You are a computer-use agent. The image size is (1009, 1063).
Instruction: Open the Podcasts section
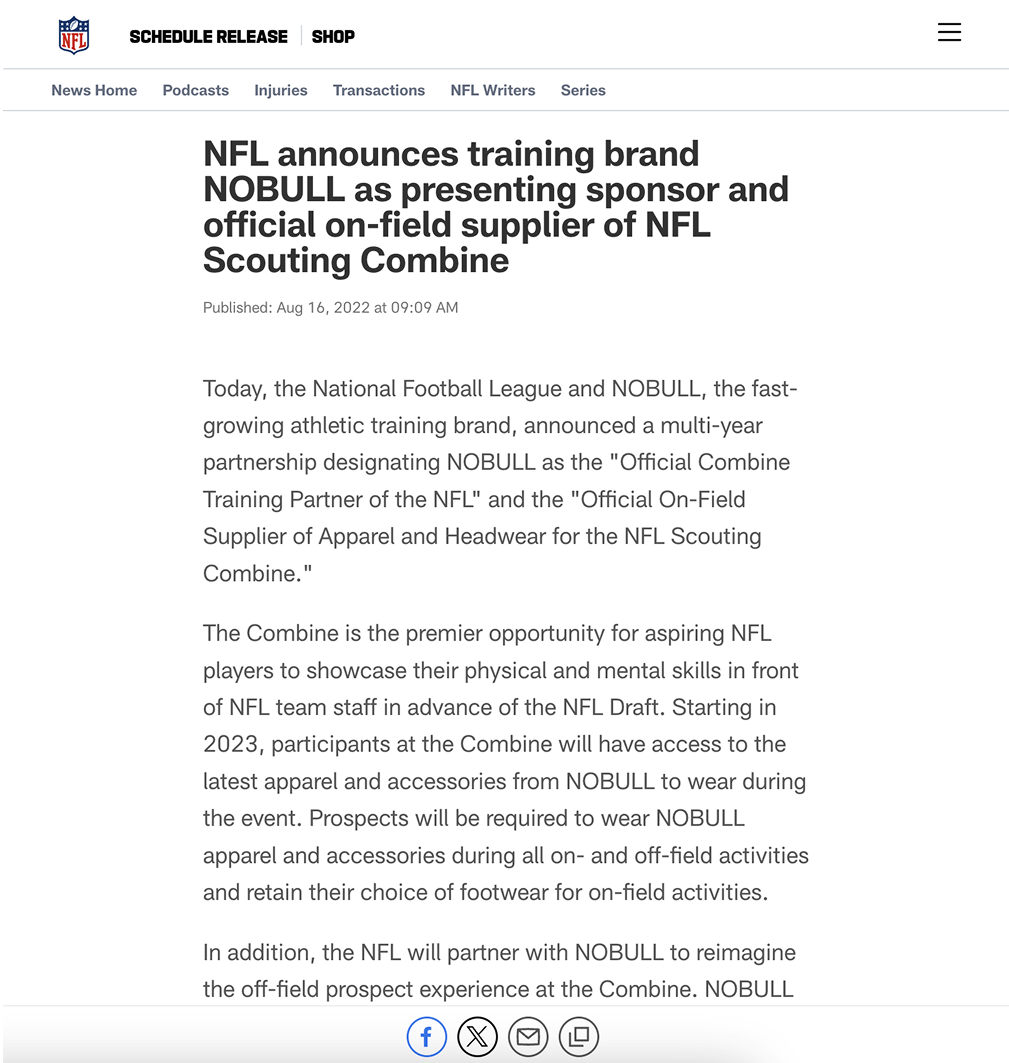196,90
